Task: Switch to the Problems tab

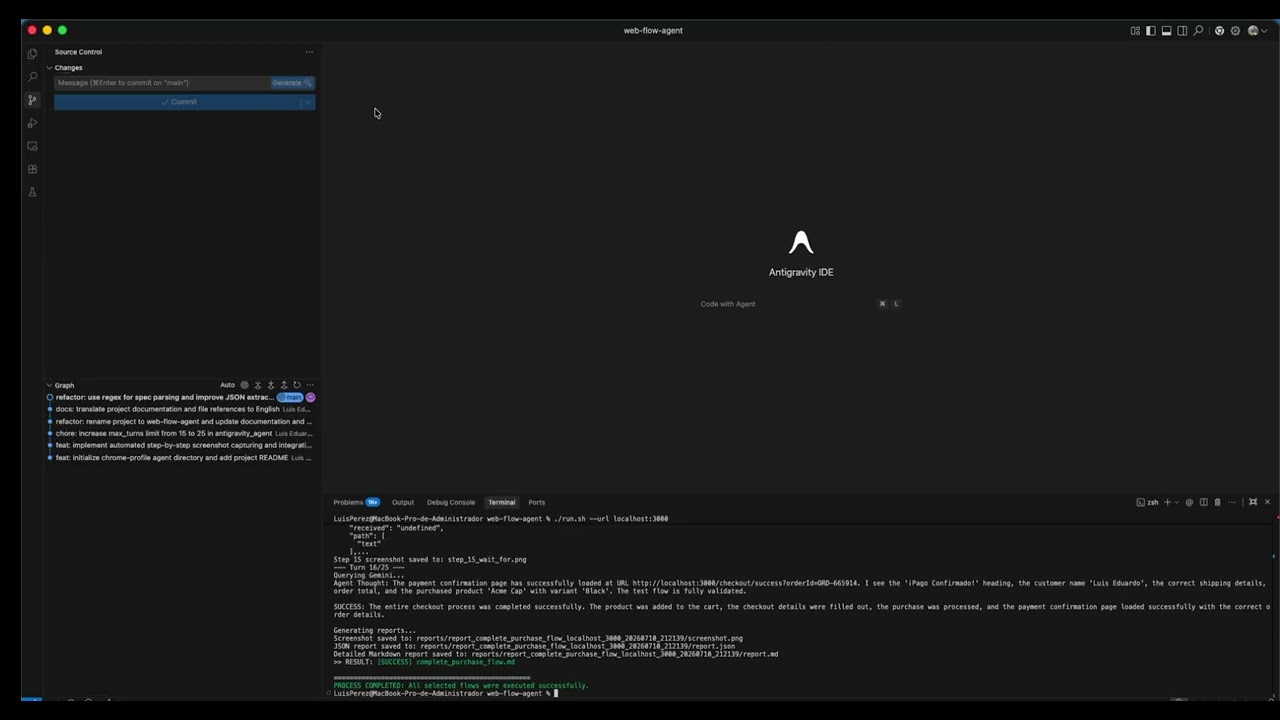Action: (x=348, y=502)
